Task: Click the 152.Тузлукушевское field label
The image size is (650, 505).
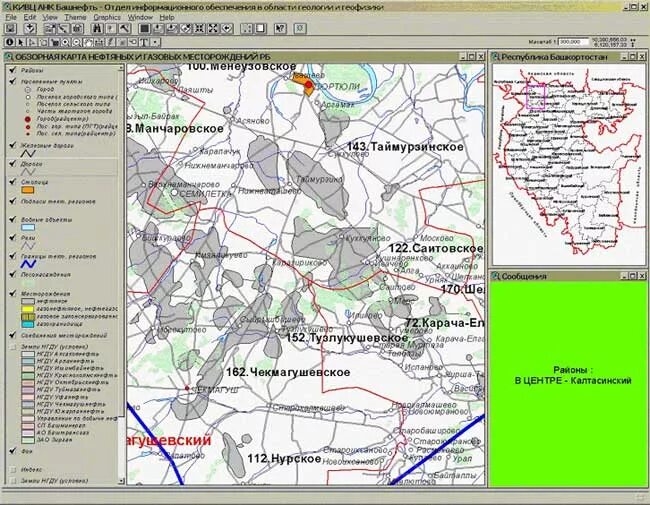Action: [x=347, y=338]
